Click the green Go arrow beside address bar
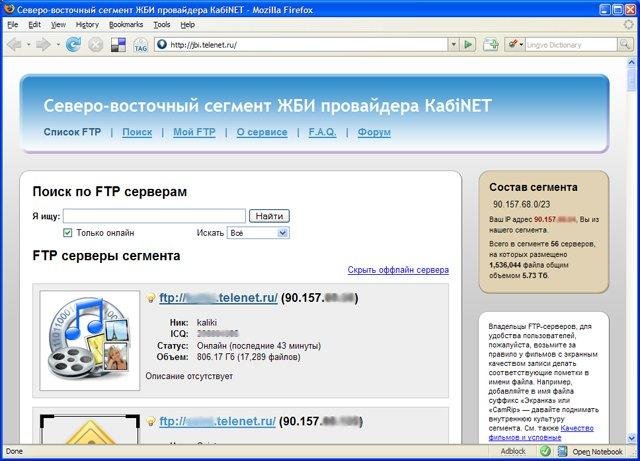The height and width of the screenshot is (461, 640). point(468,45)
